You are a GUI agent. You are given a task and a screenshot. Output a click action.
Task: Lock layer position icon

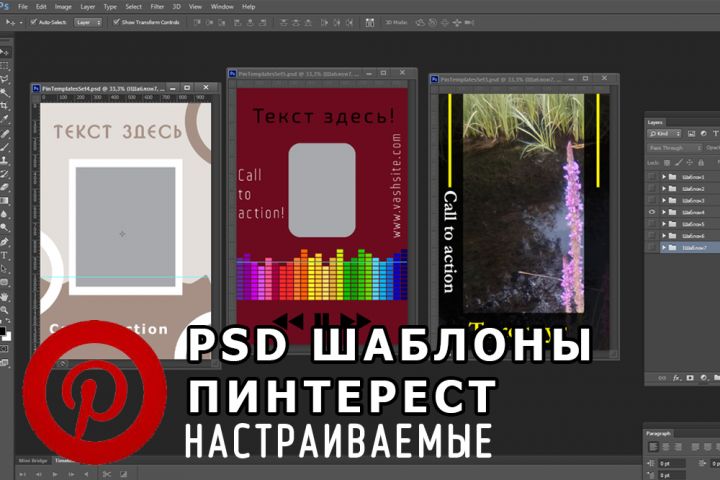click(690, 163)
